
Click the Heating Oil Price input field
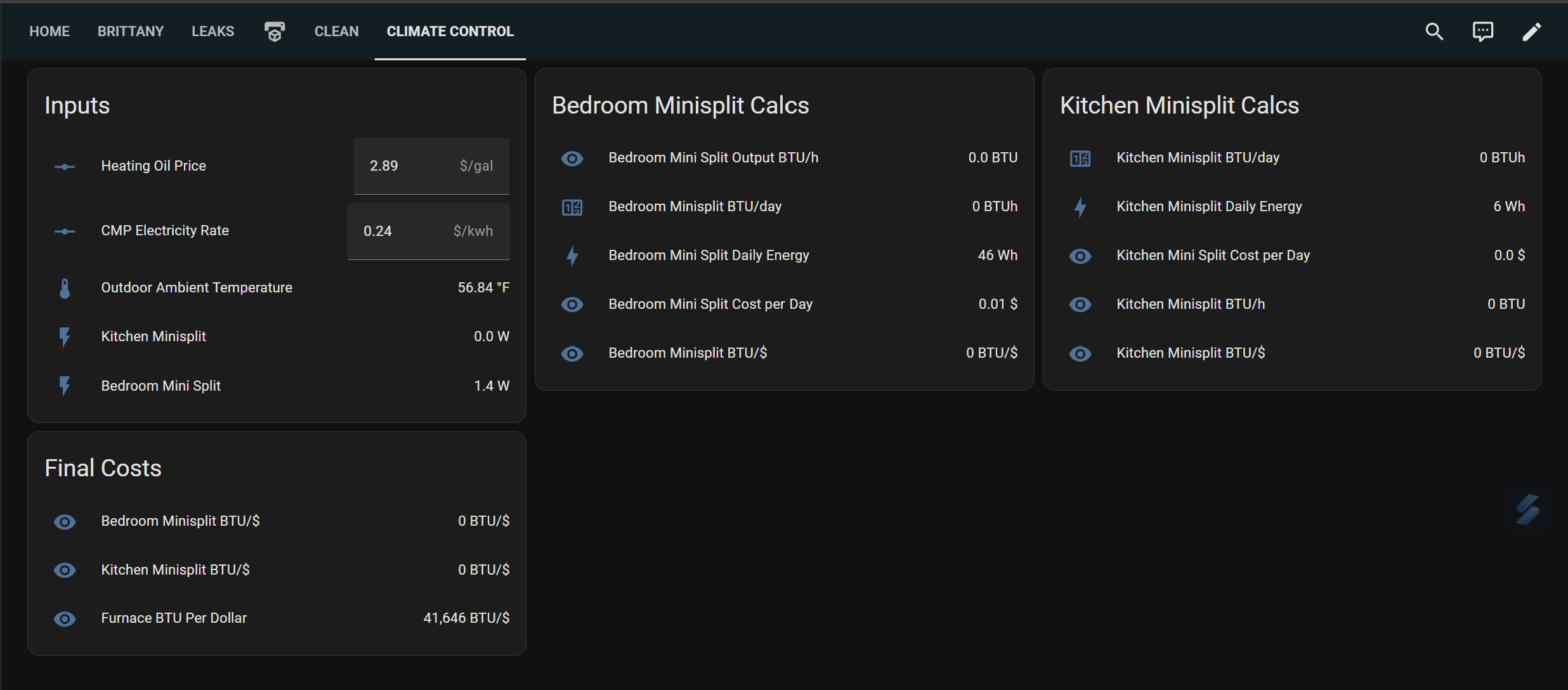click(x=431, y=166)
